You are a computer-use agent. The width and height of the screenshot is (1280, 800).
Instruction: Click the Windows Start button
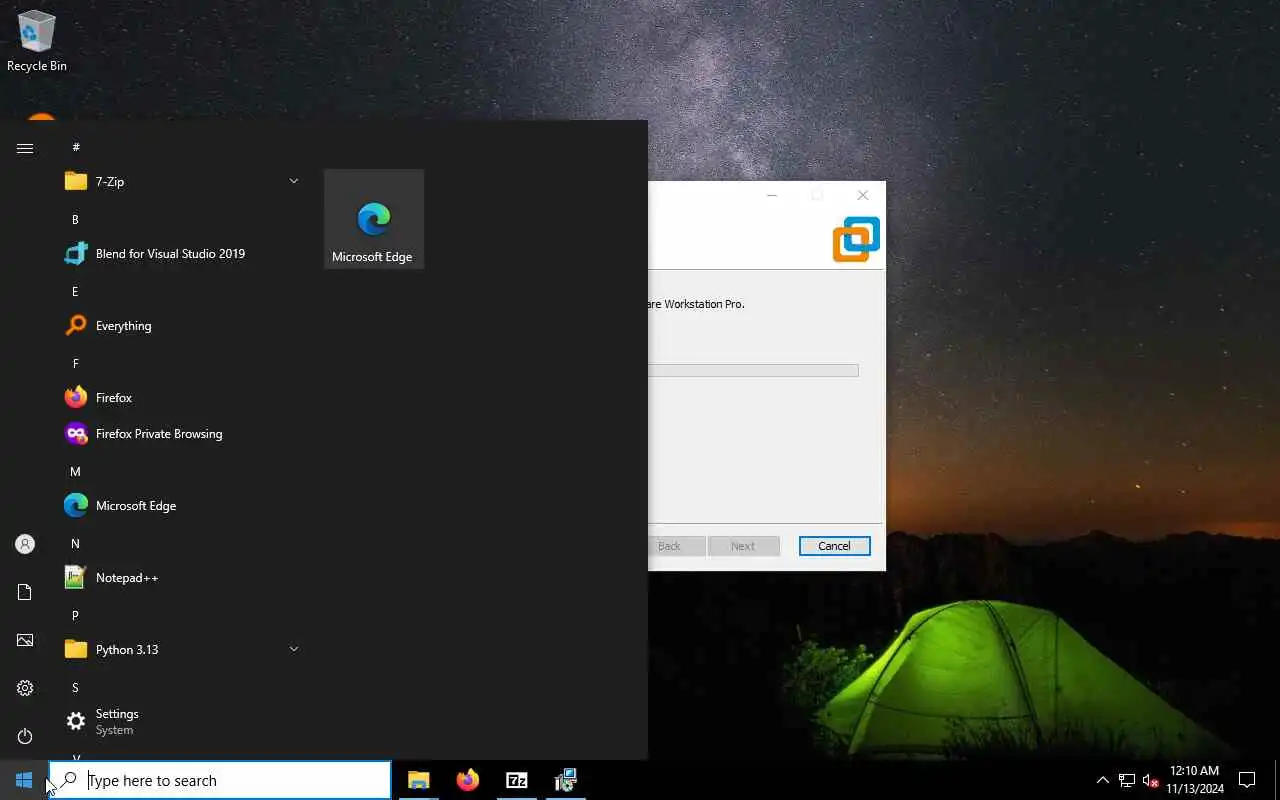point(24,780)
